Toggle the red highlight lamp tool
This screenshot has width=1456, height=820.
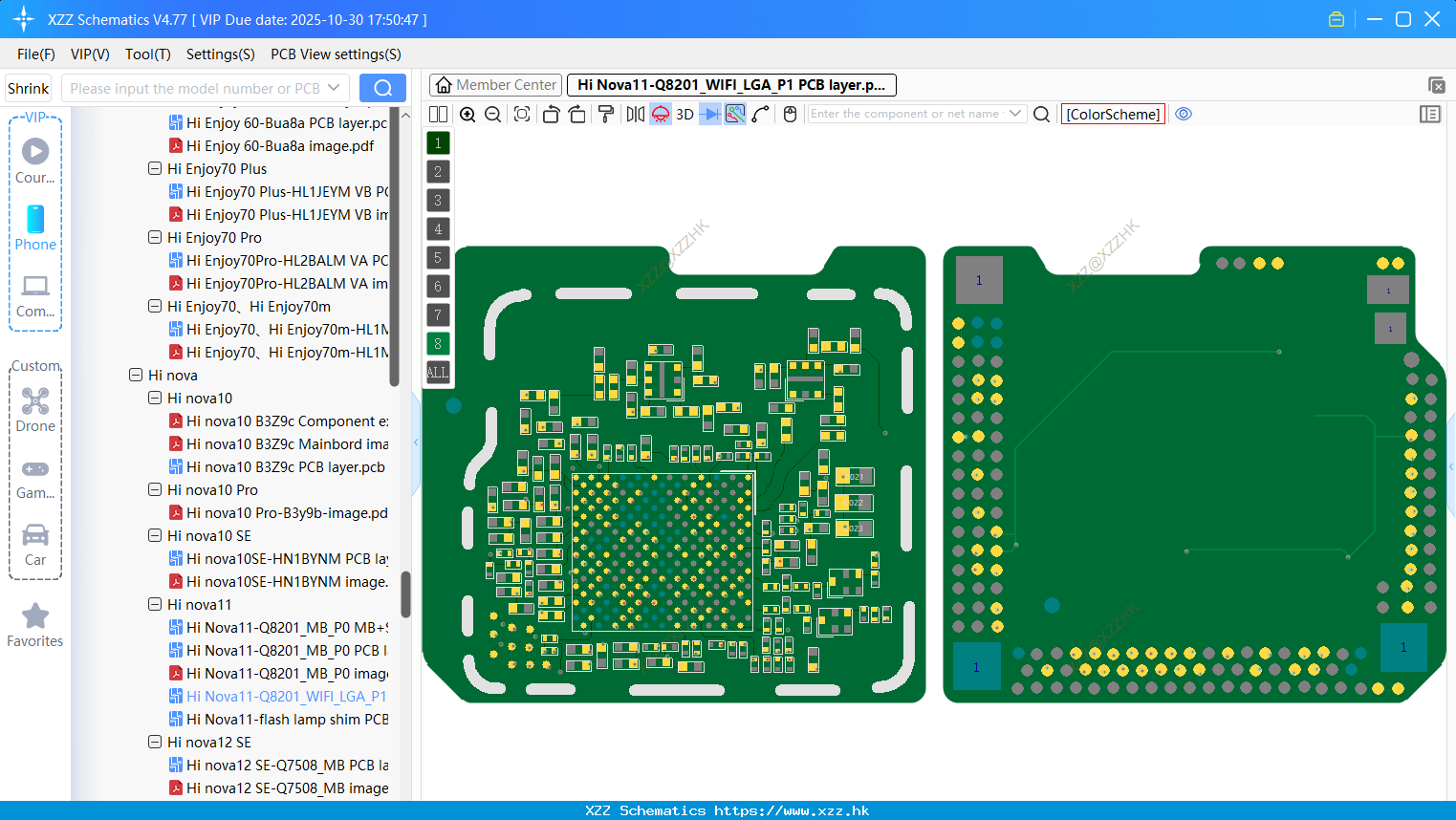pos(661,114)
